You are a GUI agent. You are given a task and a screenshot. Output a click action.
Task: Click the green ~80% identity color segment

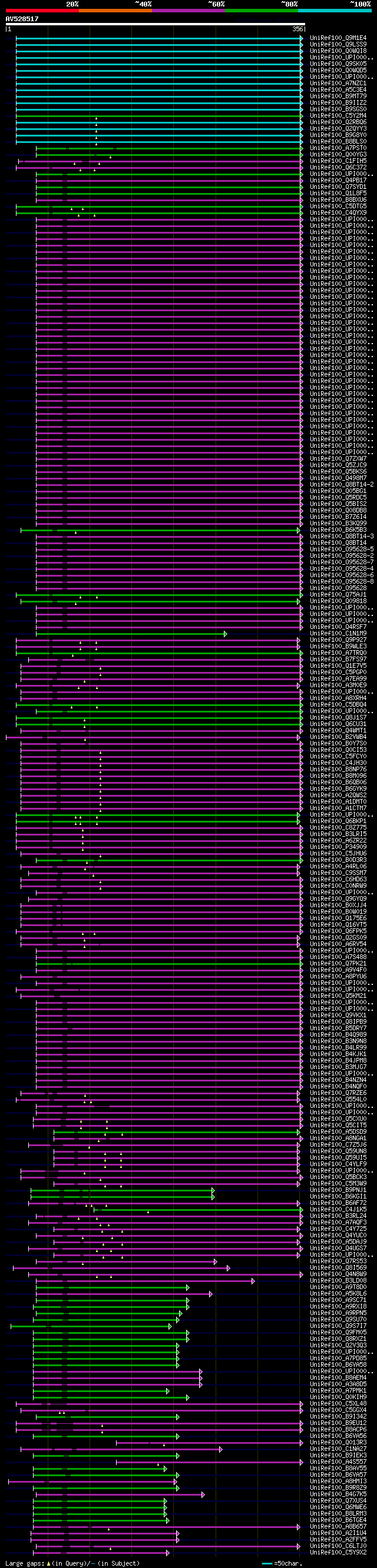tap(262, 11)
